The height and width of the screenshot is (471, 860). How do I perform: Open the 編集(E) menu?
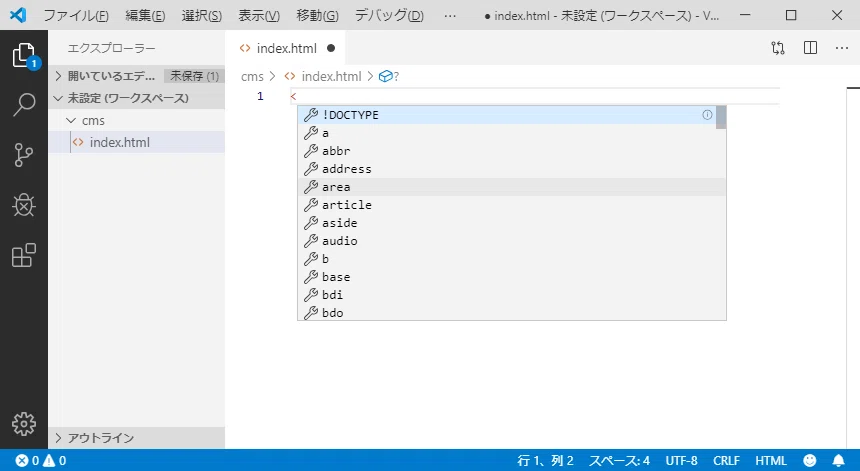(145, 15)
